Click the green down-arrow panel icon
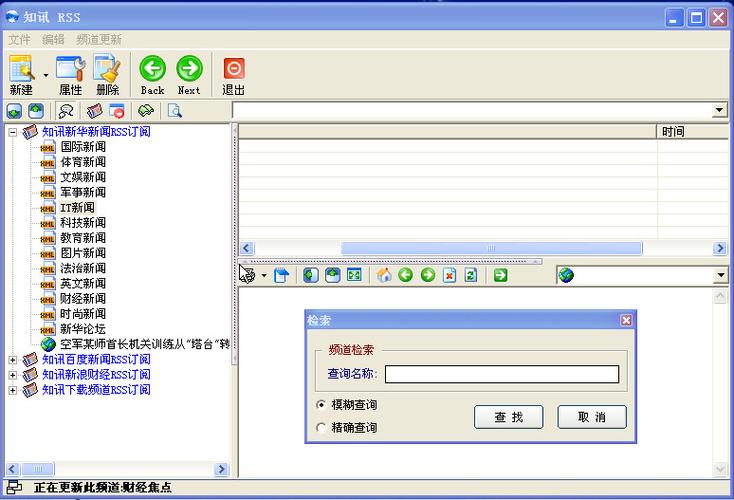The width and height of the screenshot is (734, 500). tap(15, 111)
